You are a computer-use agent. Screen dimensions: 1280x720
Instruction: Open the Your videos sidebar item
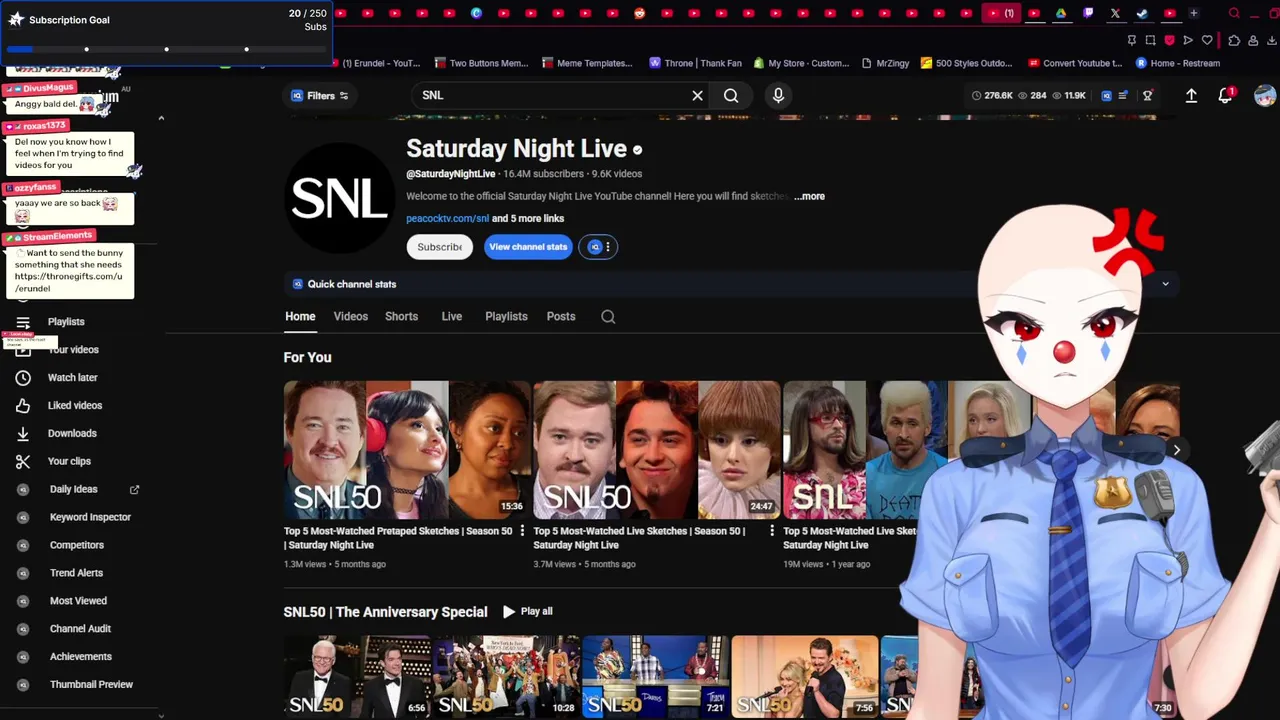click(74, 350)
